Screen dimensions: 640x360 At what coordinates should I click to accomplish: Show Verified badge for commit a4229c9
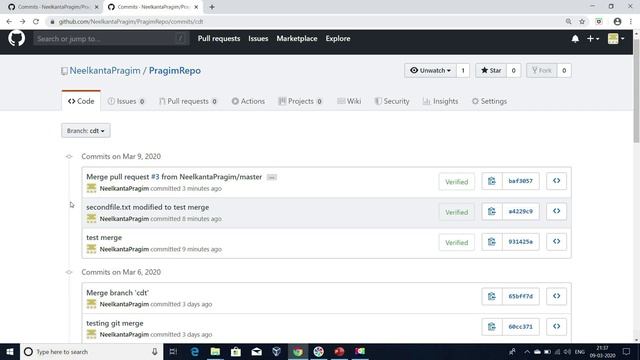pos(457,212)
